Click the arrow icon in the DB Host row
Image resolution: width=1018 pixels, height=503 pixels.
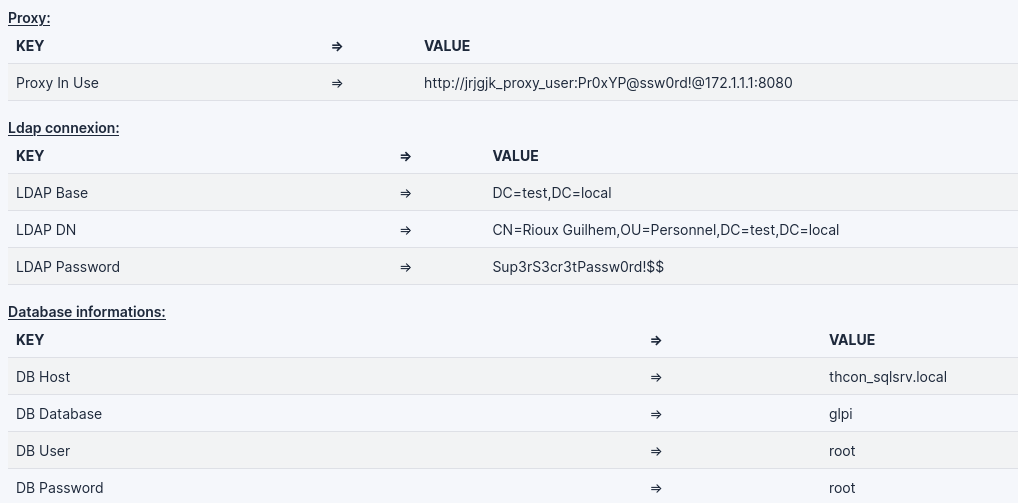click(x=656, y=377)
